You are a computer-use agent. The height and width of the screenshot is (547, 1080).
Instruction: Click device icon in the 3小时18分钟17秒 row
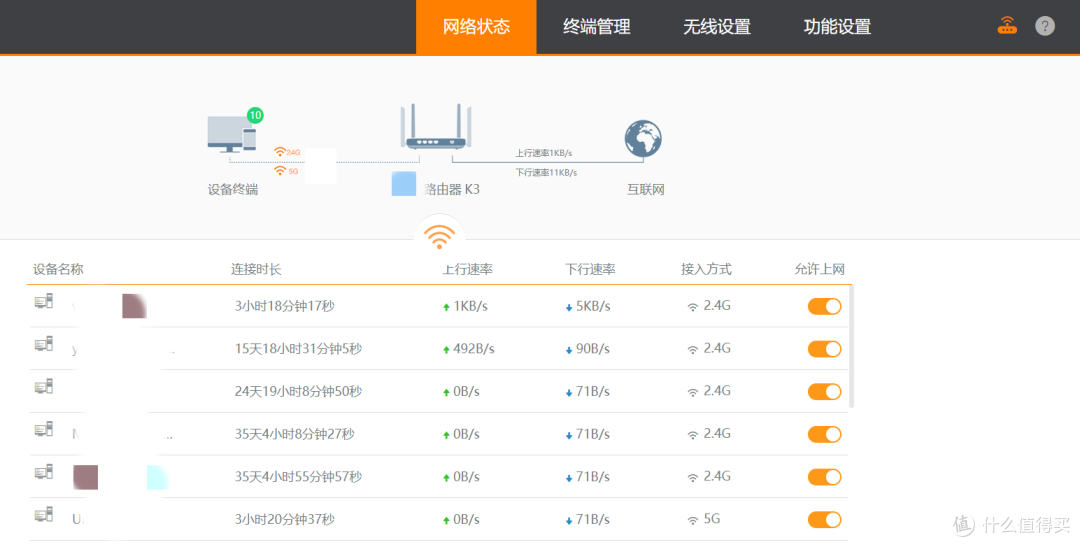(x=43, y=301)
